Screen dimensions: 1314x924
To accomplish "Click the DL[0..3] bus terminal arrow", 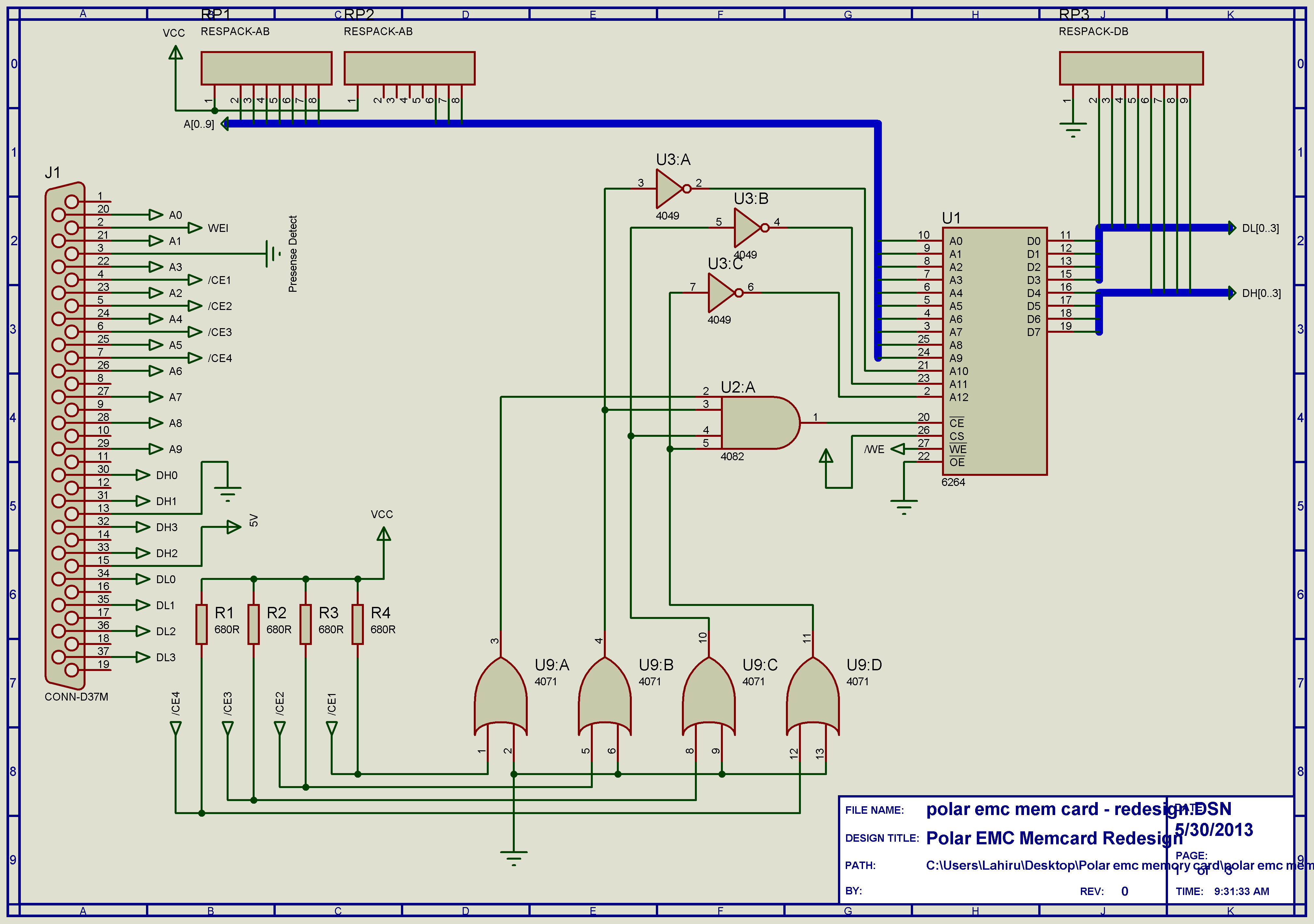I will (x=1232, y=228).
